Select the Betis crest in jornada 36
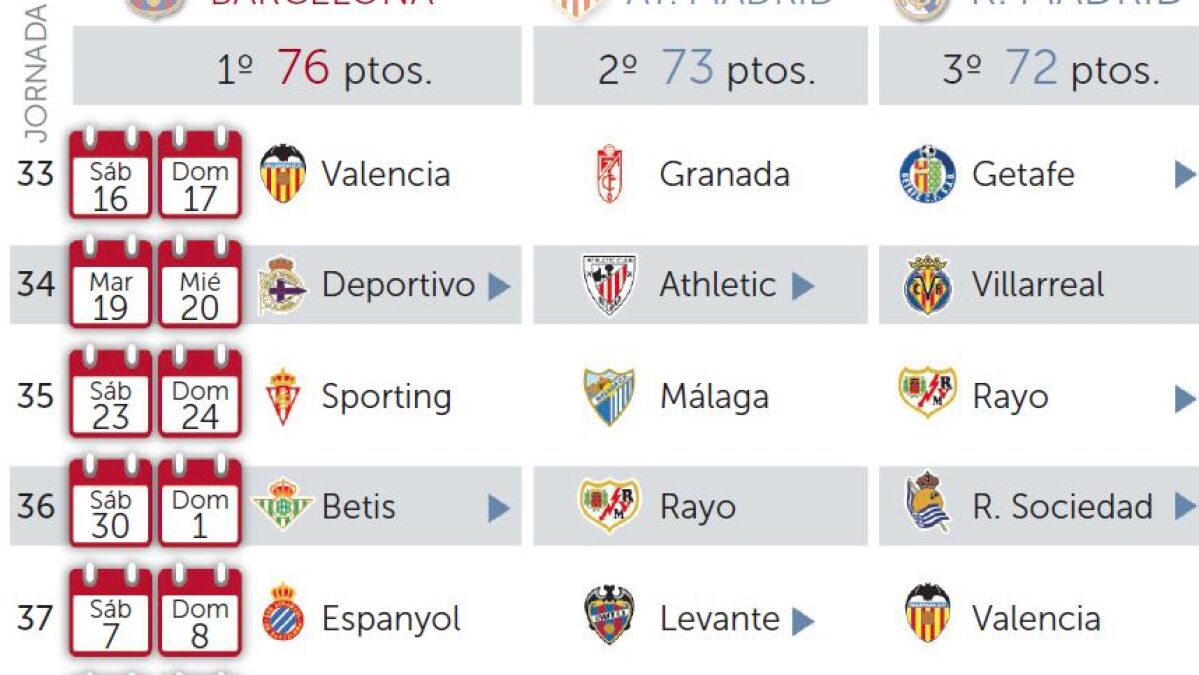The width and height of the screenshot is (1199, 675). point(282,505)
